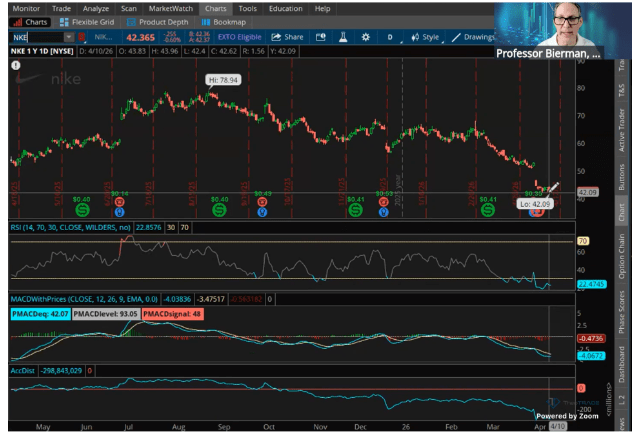Screen dimensions: 638x434
Task: Click the -4.0672 MACD axis tag
Action: click(x=591, y=356)
